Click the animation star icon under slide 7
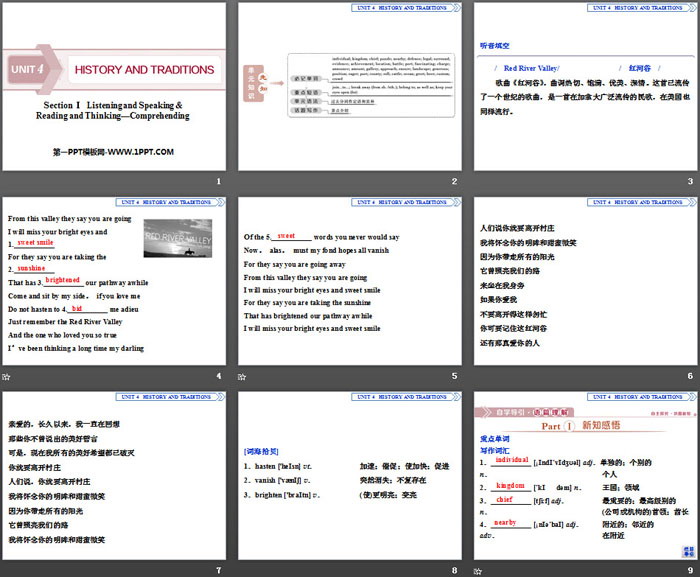700x577 pixels. pyautogui.click(x=7, y=570)
